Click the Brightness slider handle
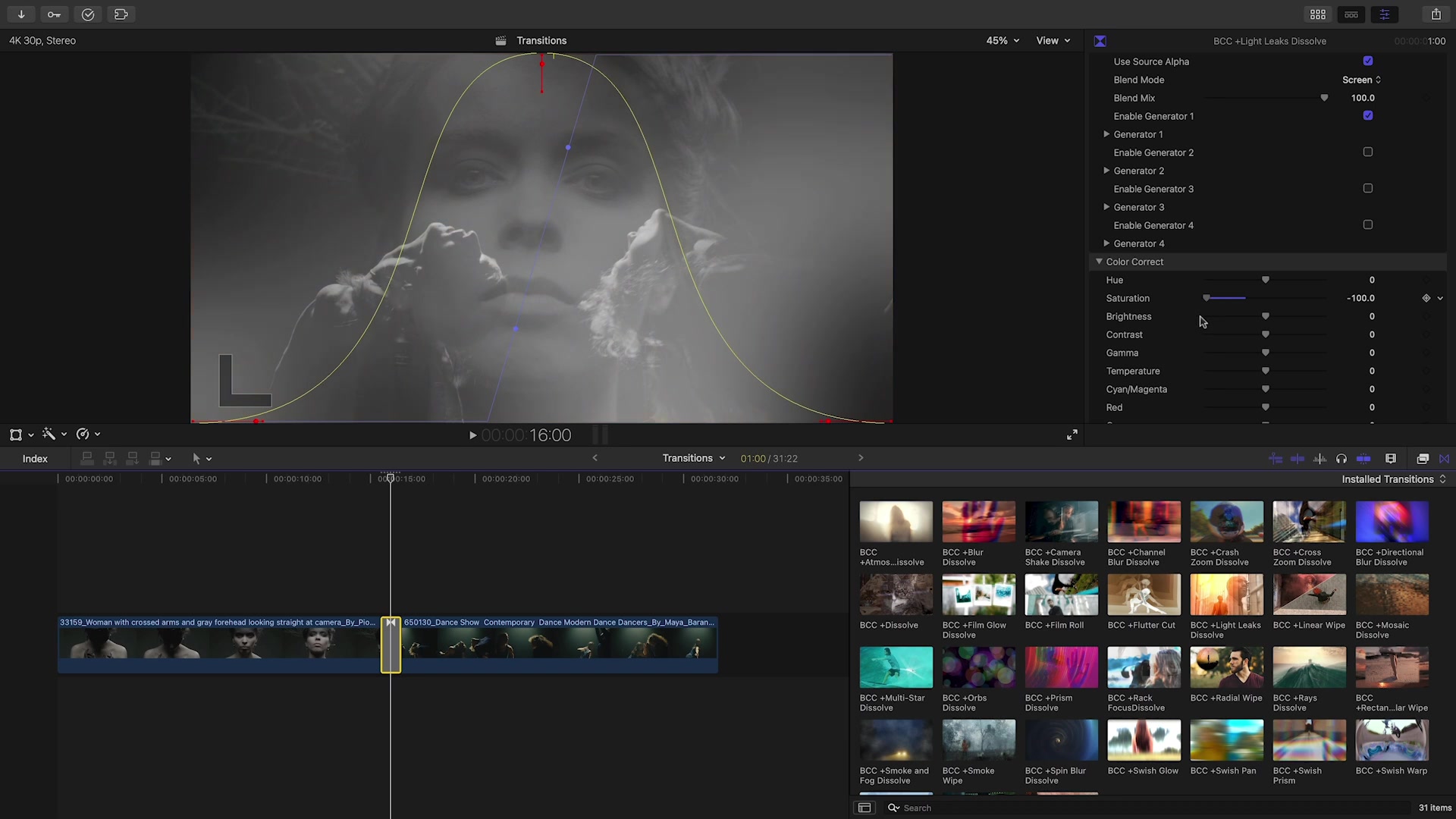Viewport: 1456px width, 819px height. click(x=1265, y=316)
